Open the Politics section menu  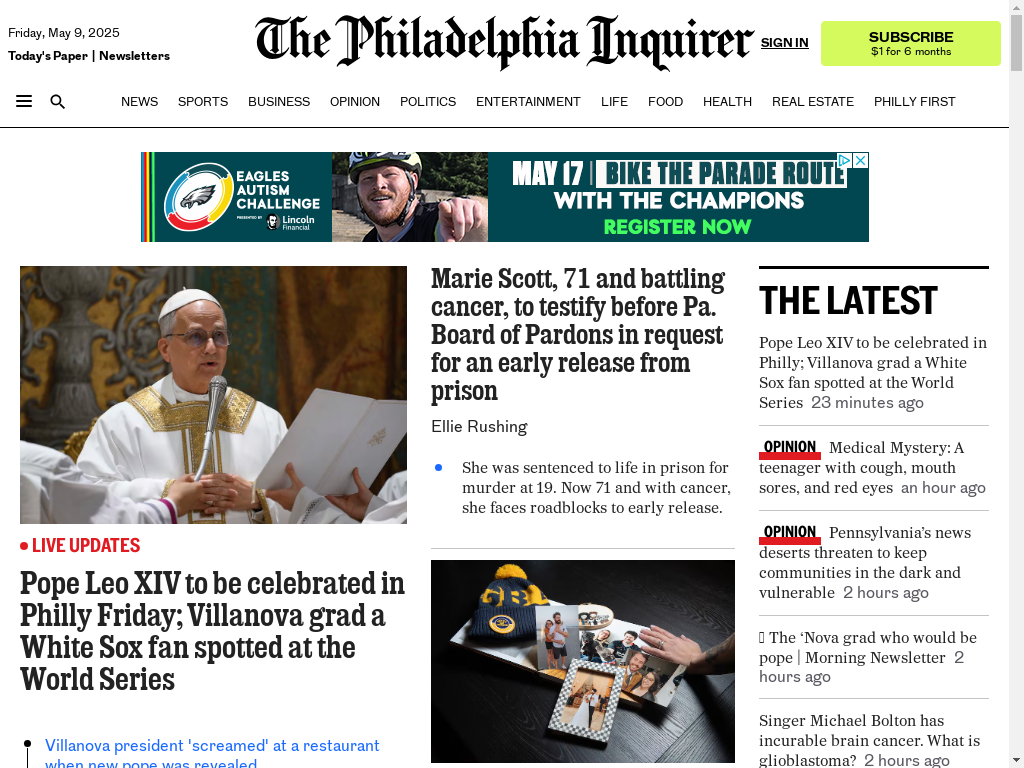click(x=428, y=102)
